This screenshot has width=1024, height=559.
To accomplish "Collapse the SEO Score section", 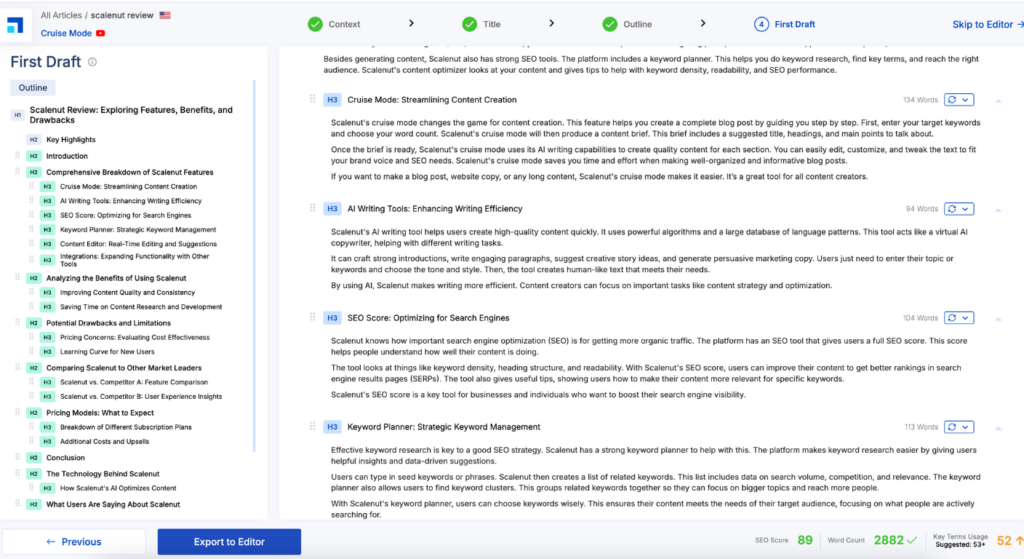I will [998, 319].
